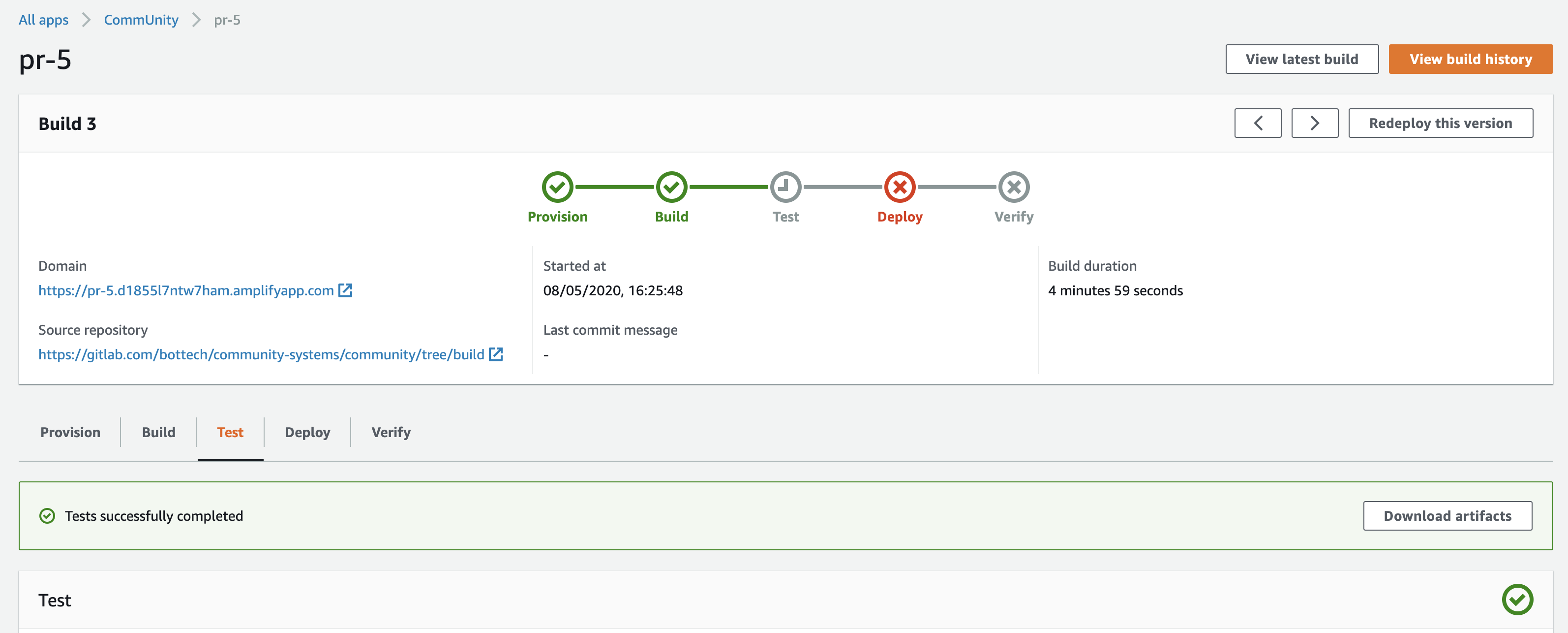The image size is (1568, 633).
Task: Switch to the Deploy tab
Action: [x=307, y=432]
